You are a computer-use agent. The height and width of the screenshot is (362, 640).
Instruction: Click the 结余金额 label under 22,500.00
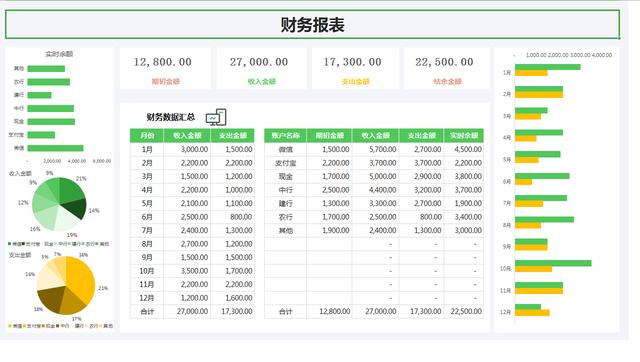click(x=447, y=81)
